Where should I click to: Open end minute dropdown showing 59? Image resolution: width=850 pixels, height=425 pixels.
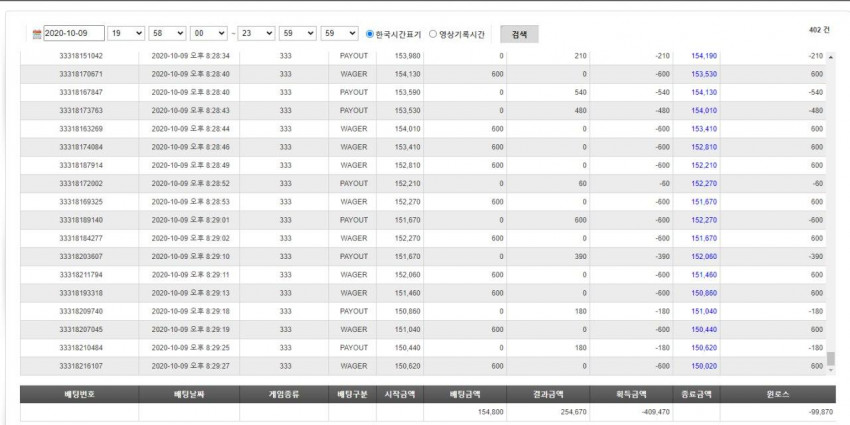point(297,33)
